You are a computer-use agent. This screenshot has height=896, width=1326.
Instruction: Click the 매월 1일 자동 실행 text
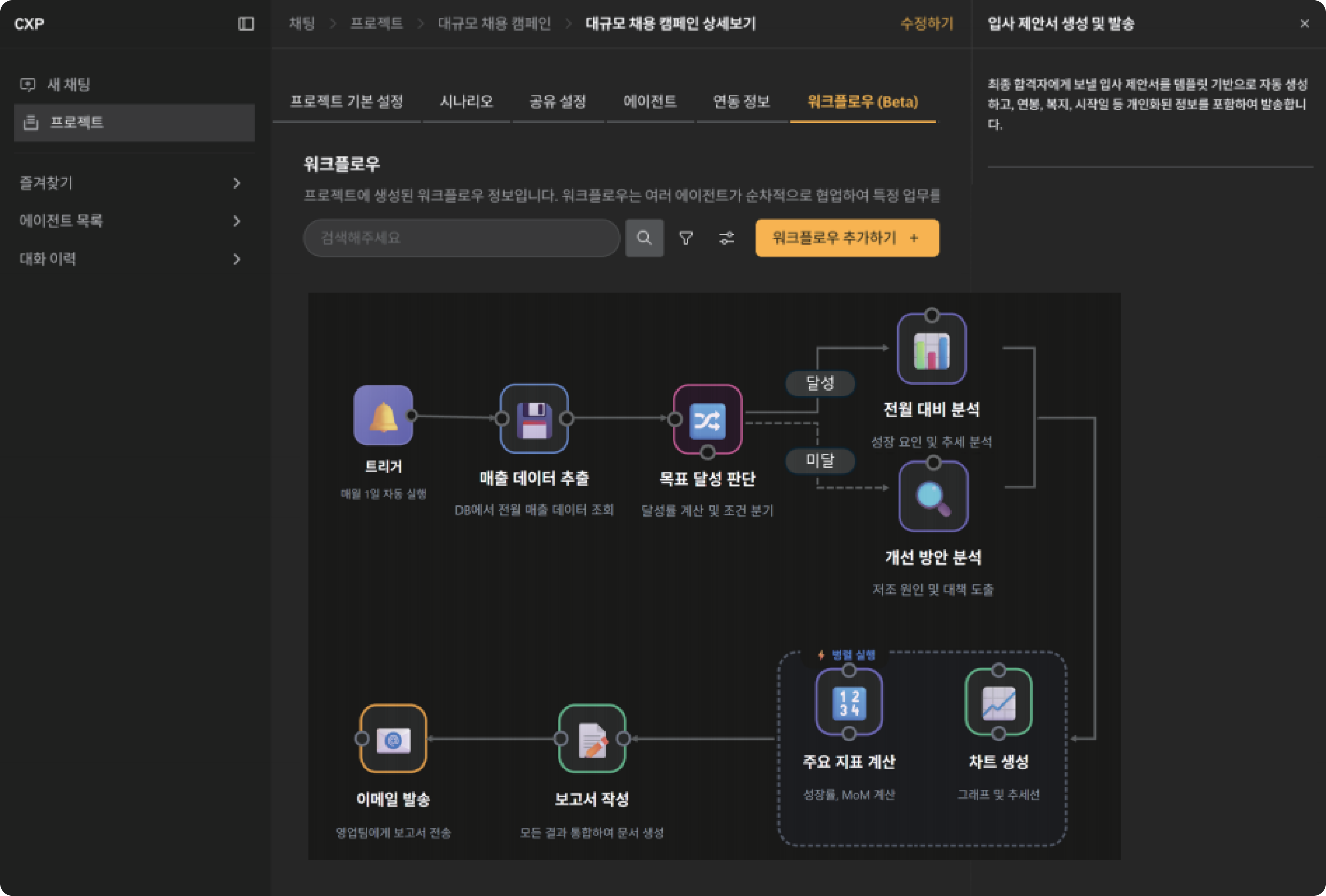[x=383, y=494]
